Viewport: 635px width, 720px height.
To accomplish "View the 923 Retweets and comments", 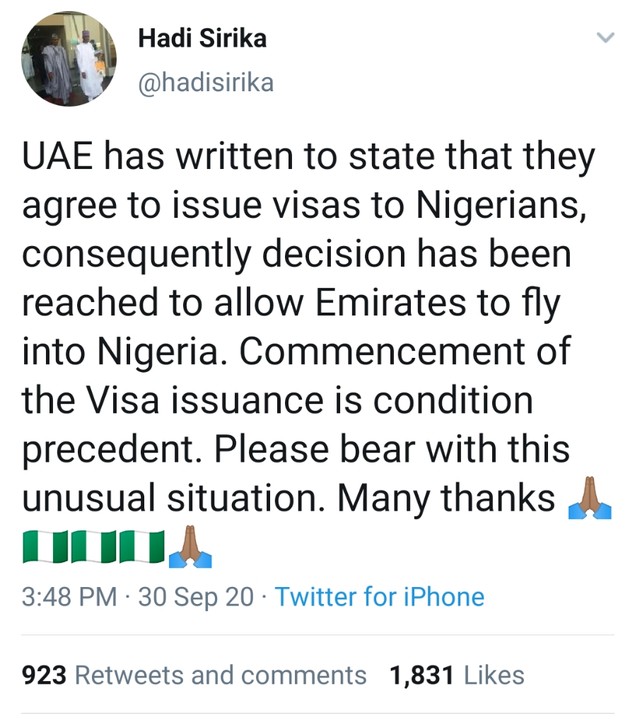I will (x=194, y=675).
